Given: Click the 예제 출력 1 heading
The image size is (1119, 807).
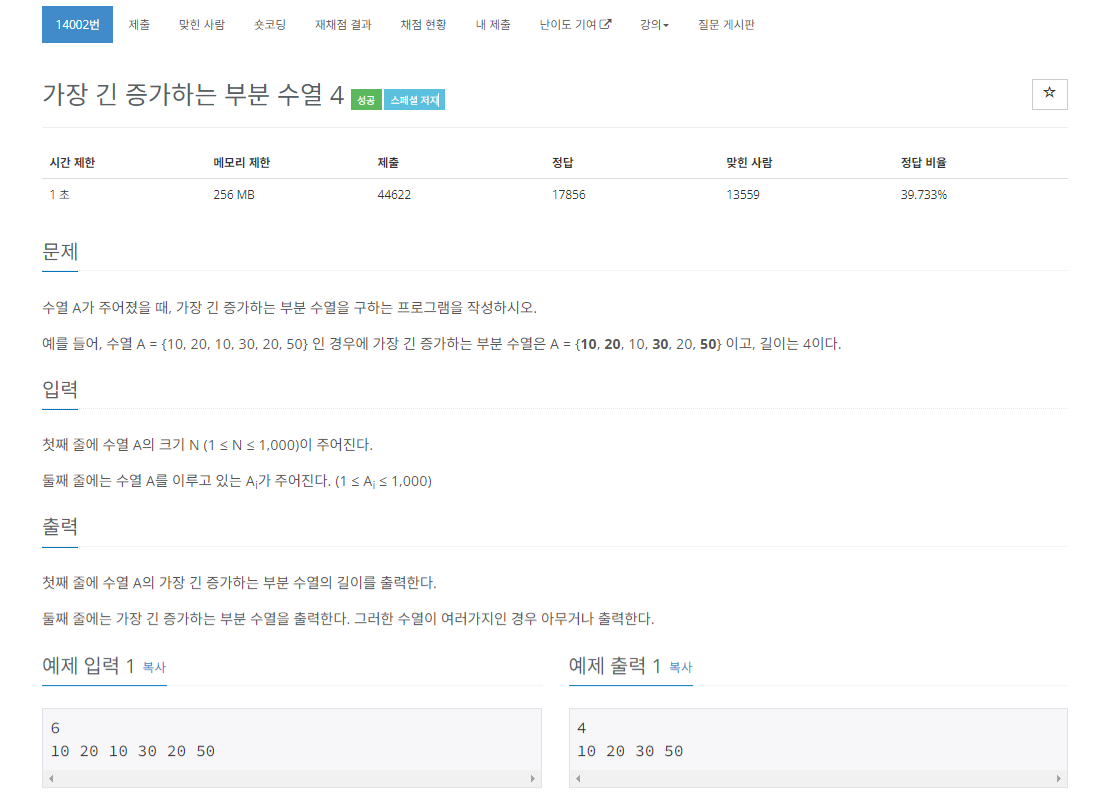Looking at the screenshot, I should (x=615, y=666).
